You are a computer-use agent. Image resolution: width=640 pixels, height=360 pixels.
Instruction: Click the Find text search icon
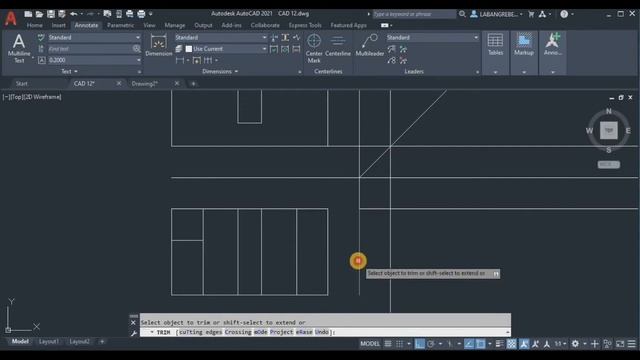coord(136,49)
